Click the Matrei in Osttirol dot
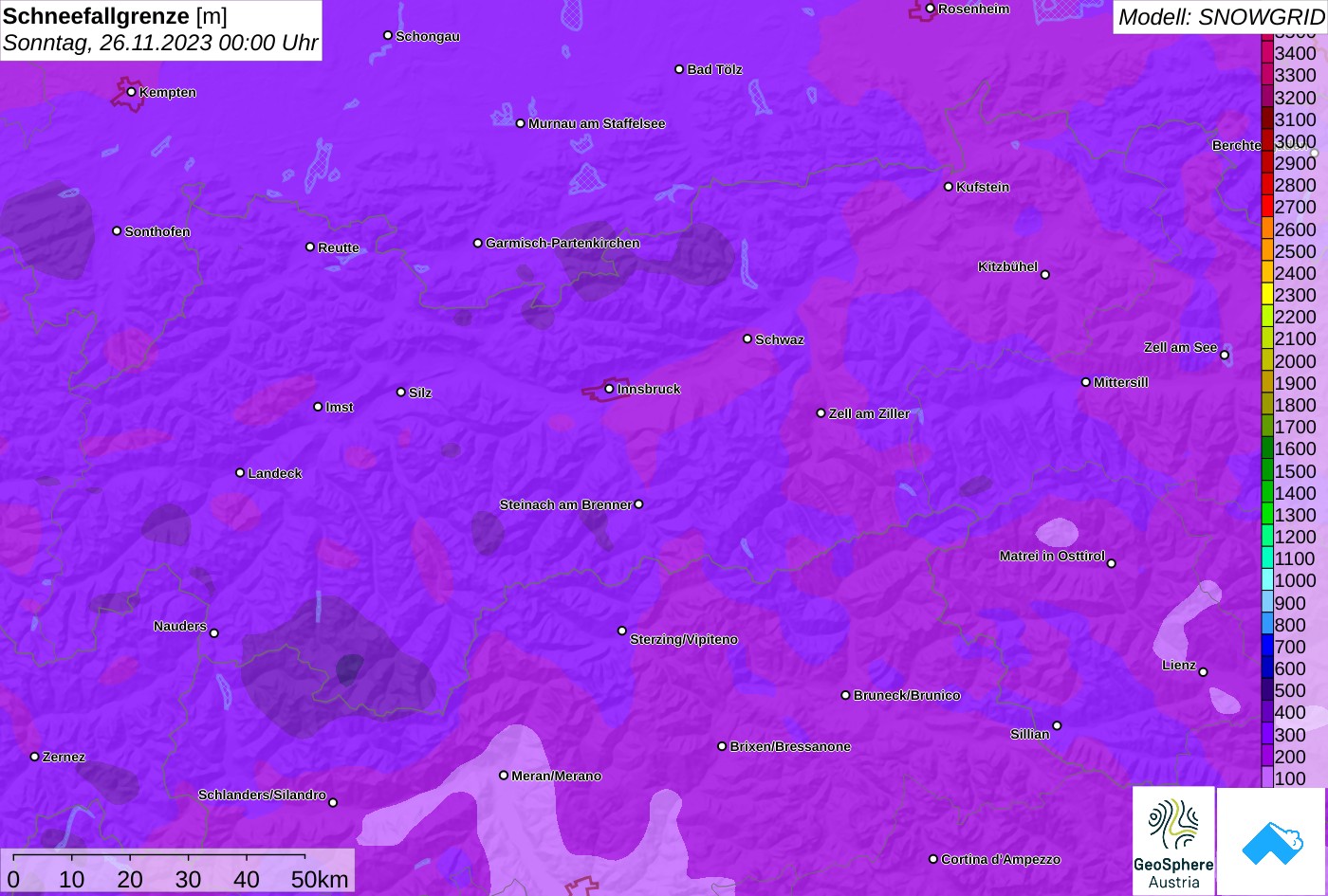This screenshot has height=896, width=1328. (1112, 563)
